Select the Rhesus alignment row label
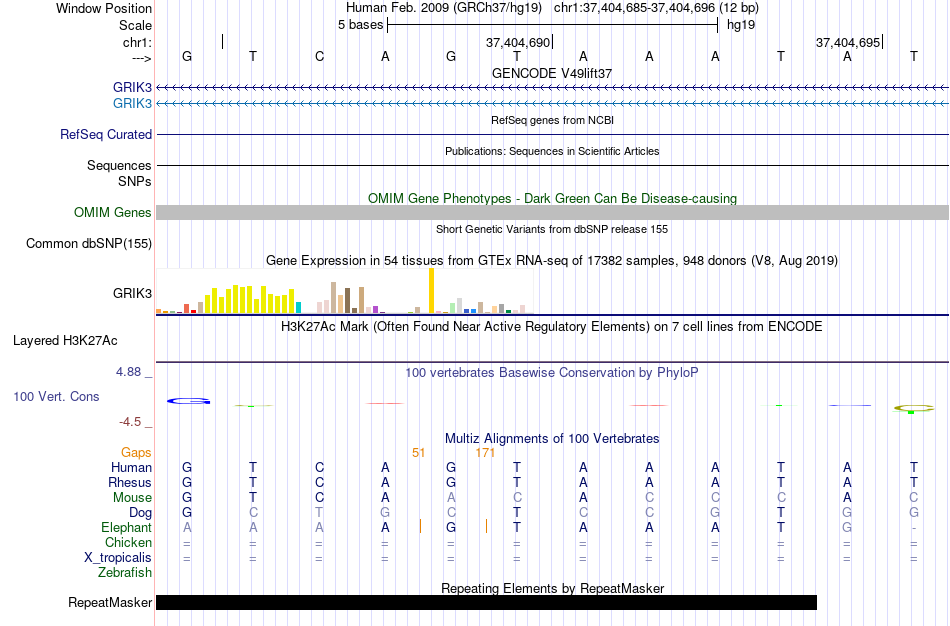 pyautogui.click(x=130, y=482)
